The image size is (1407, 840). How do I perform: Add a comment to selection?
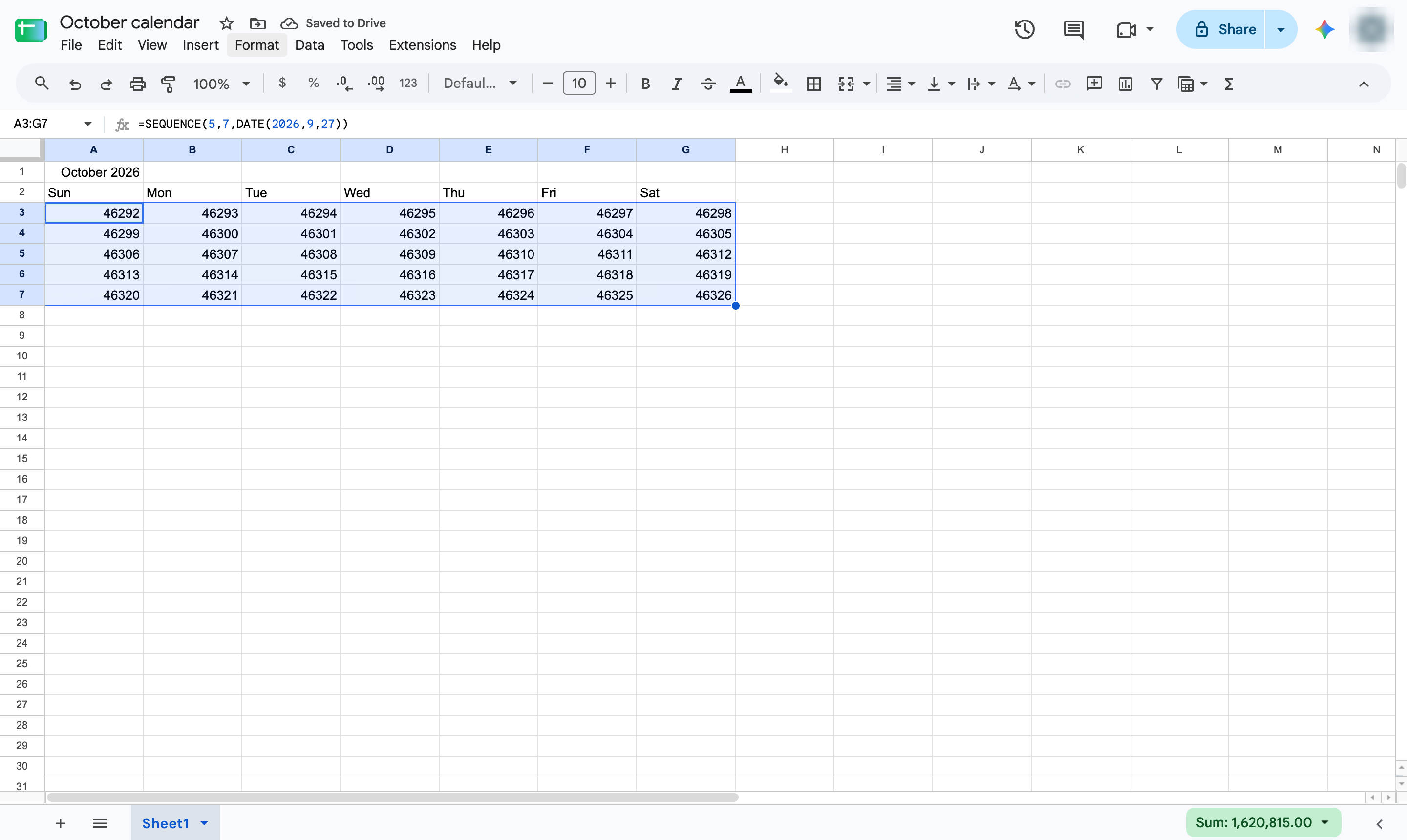pyautogui.click(x=1094, y=84)
